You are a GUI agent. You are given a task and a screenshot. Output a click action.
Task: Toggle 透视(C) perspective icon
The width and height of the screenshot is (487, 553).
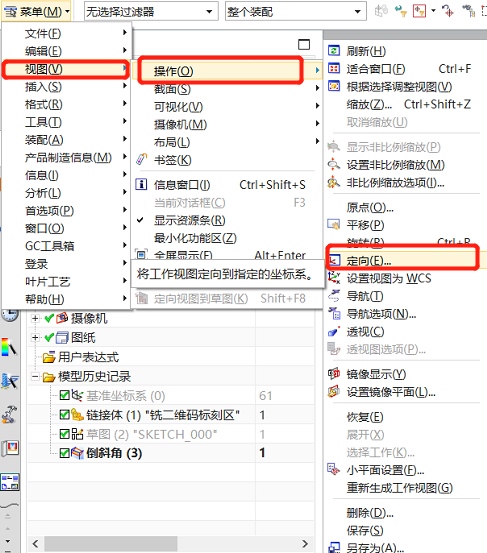tap(334, 332)
